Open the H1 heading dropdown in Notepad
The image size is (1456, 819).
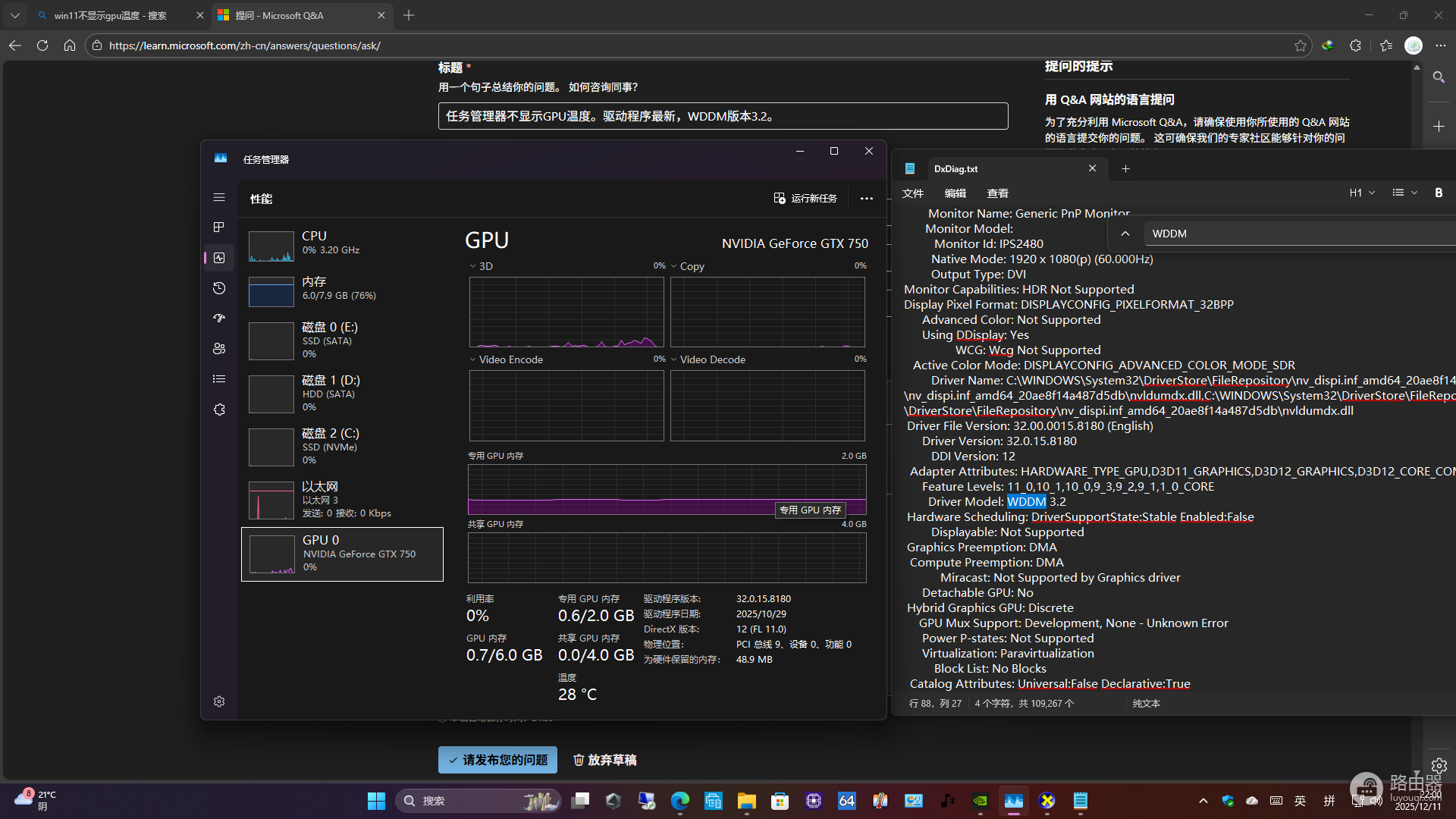point(1362,193)
